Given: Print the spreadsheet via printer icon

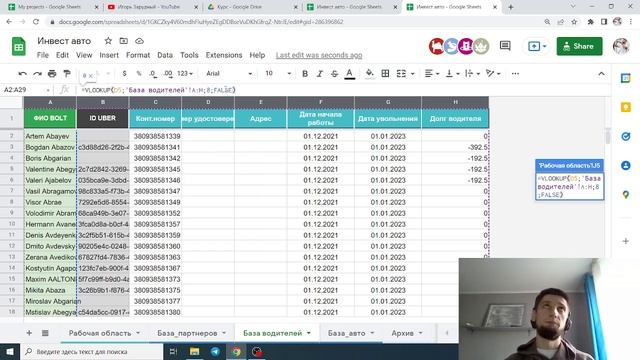Looking at the screenshot, I should coord(52,73).
